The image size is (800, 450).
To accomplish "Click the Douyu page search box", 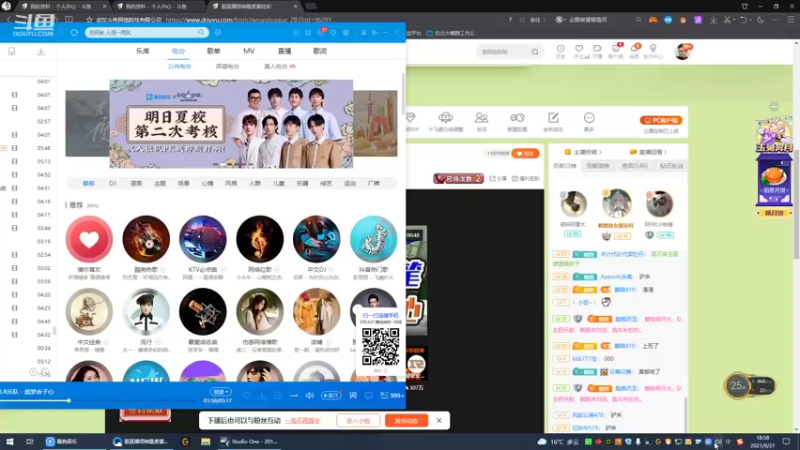I will (x=509, y=52).
